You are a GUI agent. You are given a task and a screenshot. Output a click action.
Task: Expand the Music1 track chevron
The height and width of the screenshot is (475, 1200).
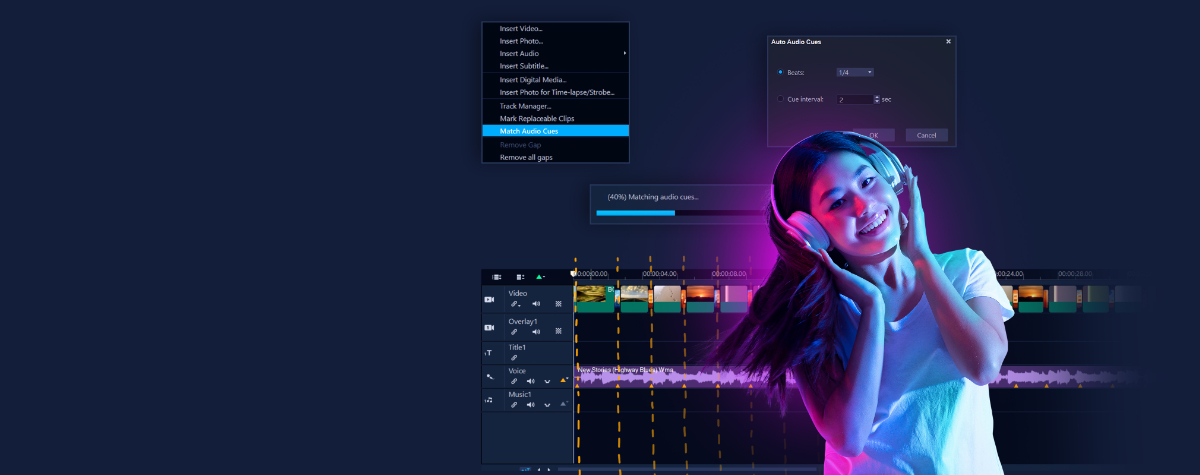[x=547, y=404]
